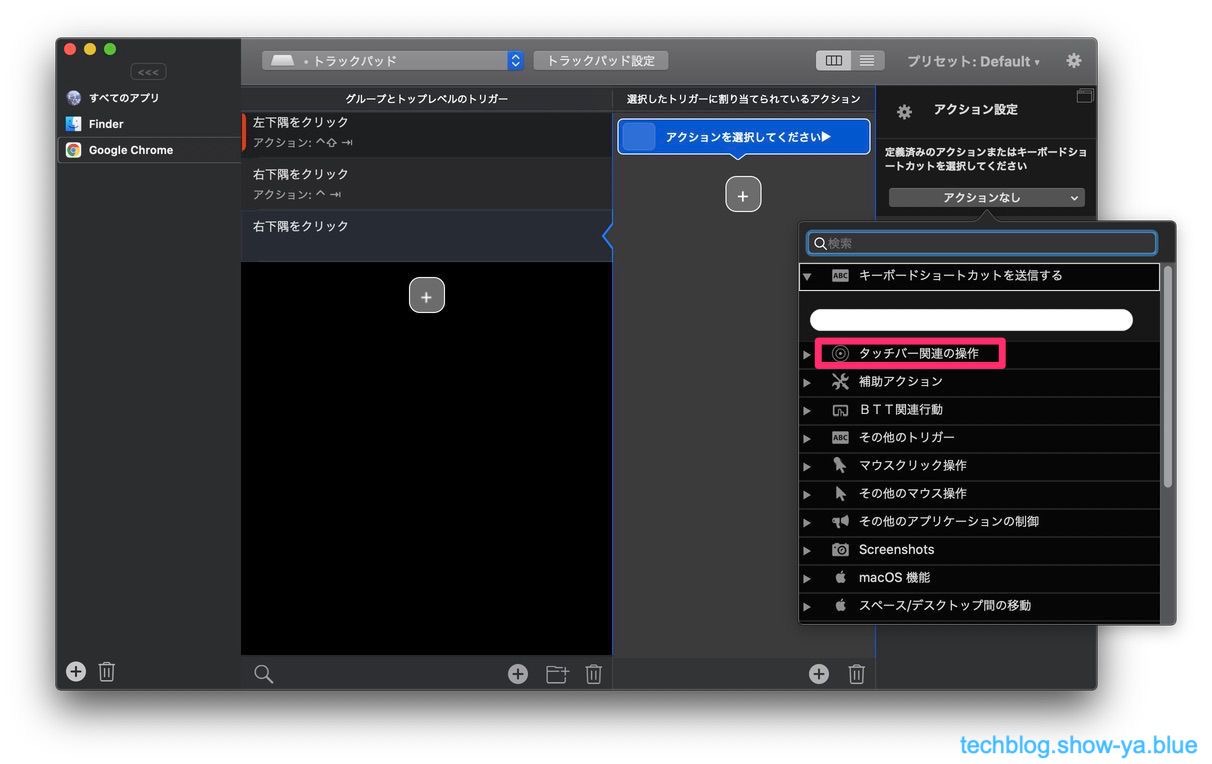Create new trigger folder icon
The image size is (1212, 764).
[556, 674]
